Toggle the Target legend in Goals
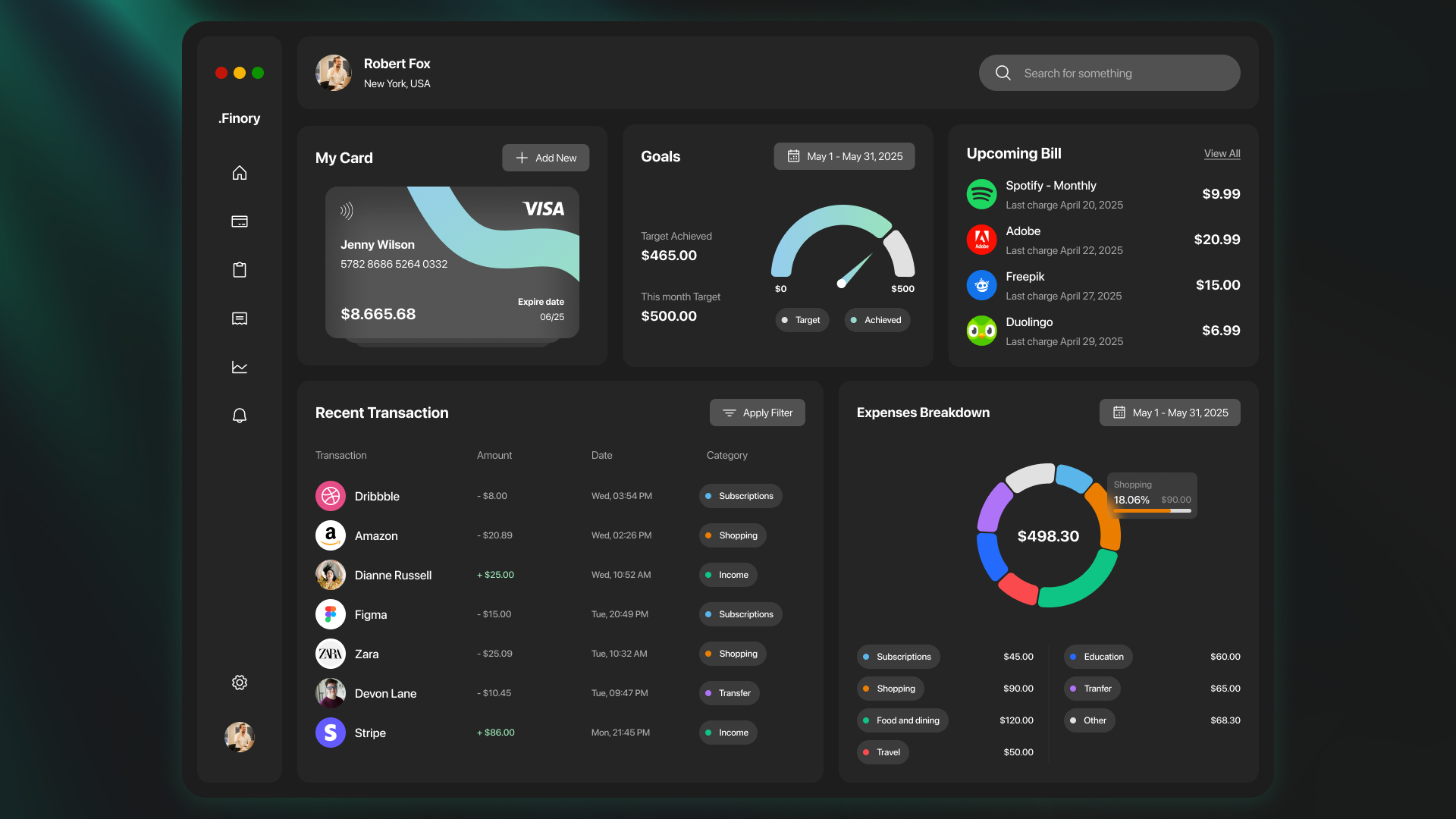The height and width of the screenshot is (819, 1456). (x=802, y=320)
